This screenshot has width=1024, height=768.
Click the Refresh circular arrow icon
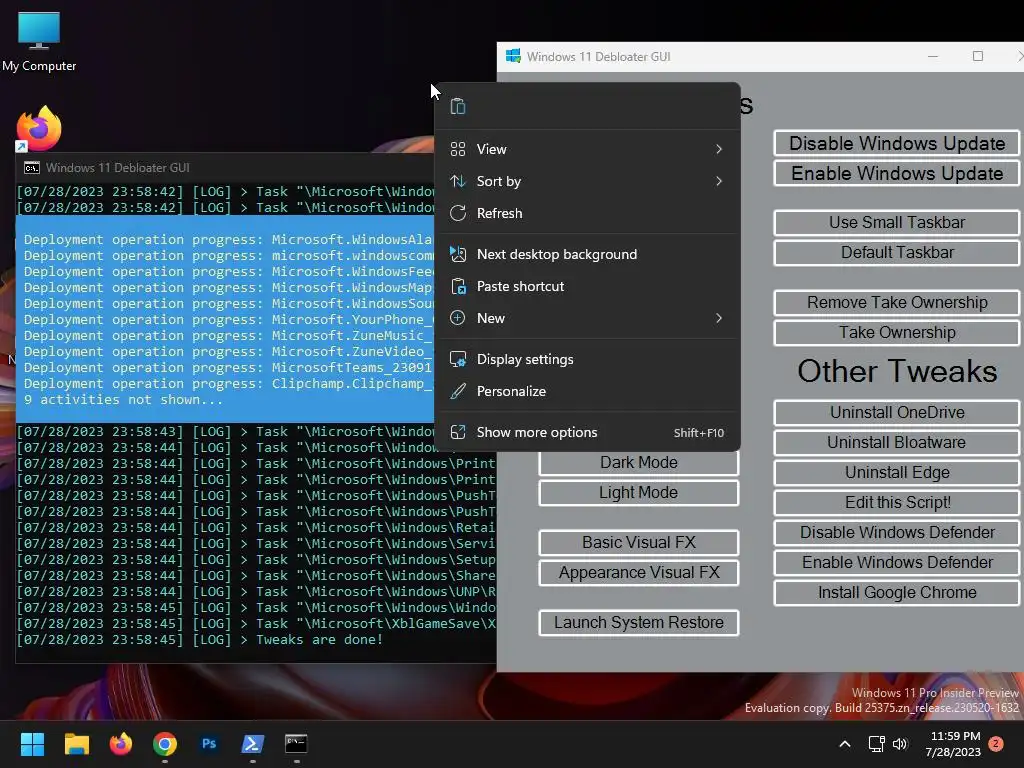click(458, 213)
